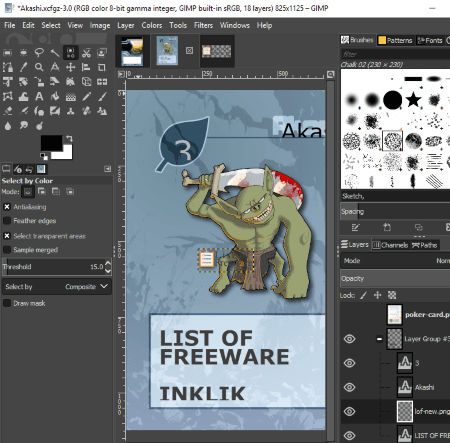The height and width of the screenshot is (443, 450).
Task: Select the Crop tool
Action: tap(102, 67)
